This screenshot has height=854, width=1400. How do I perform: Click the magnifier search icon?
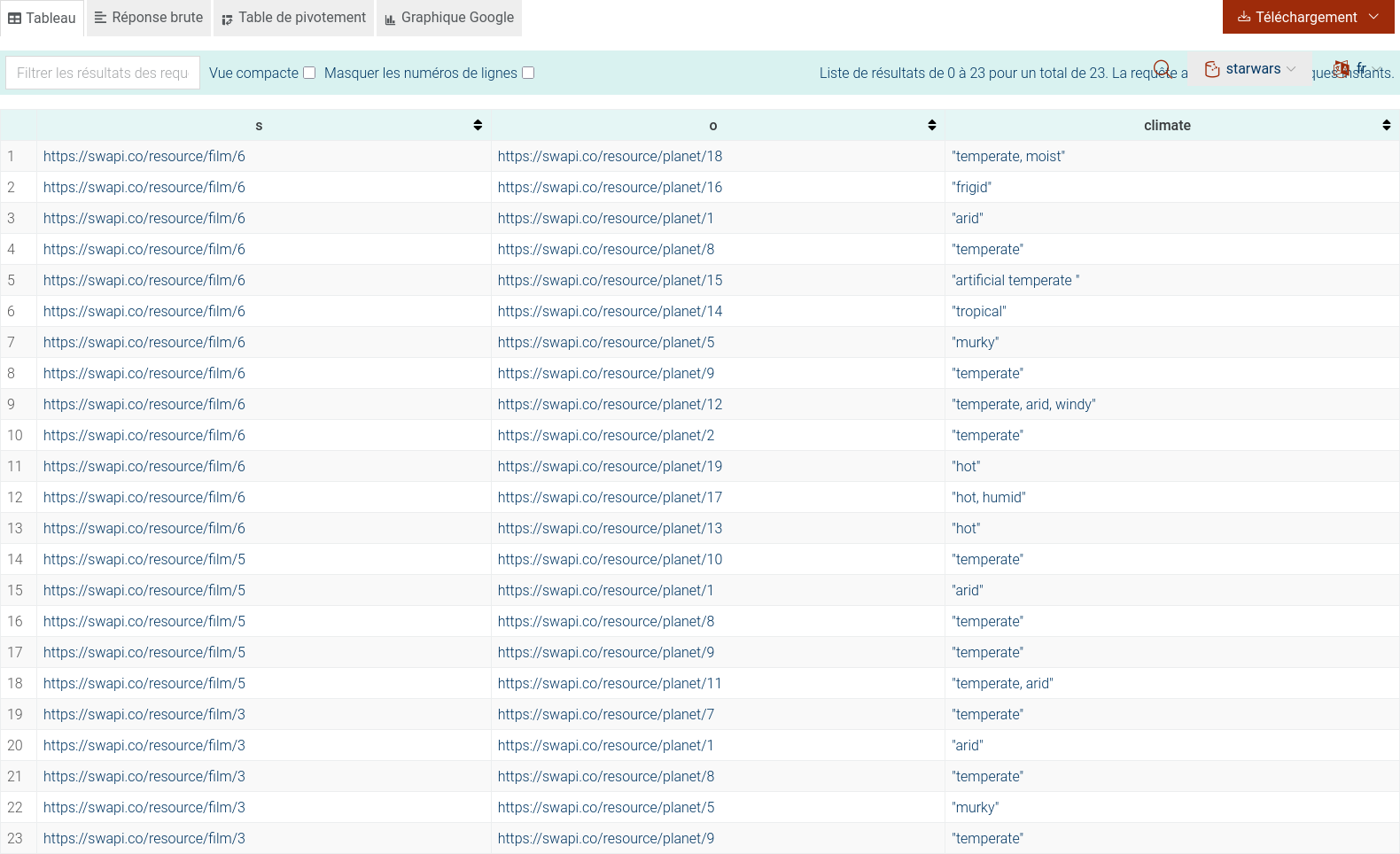pos(1162,69)
